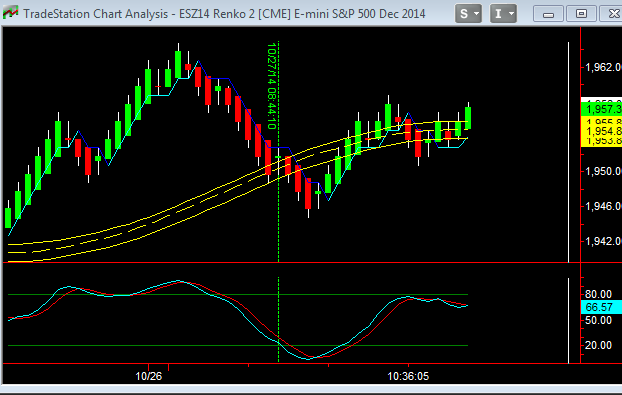Click the topmost green bar at chart peak
Screen dimensions: 622x395
[x=178, y=64]
